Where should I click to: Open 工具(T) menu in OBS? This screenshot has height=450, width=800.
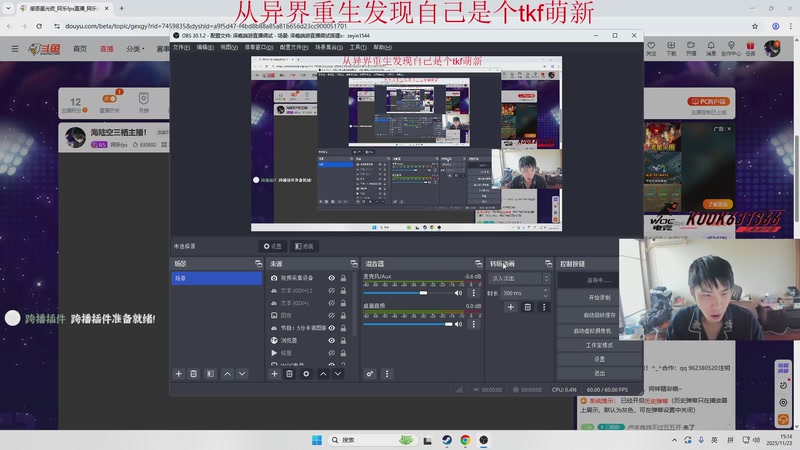[358, 47]
